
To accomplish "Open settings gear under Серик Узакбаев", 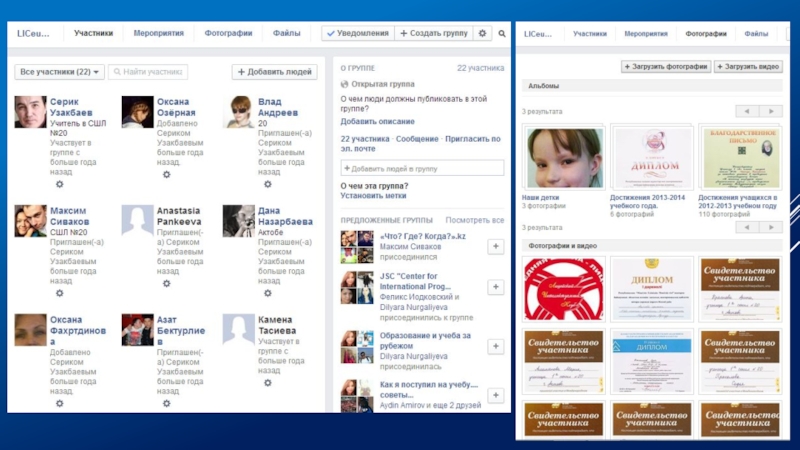I will coord(59,185).
